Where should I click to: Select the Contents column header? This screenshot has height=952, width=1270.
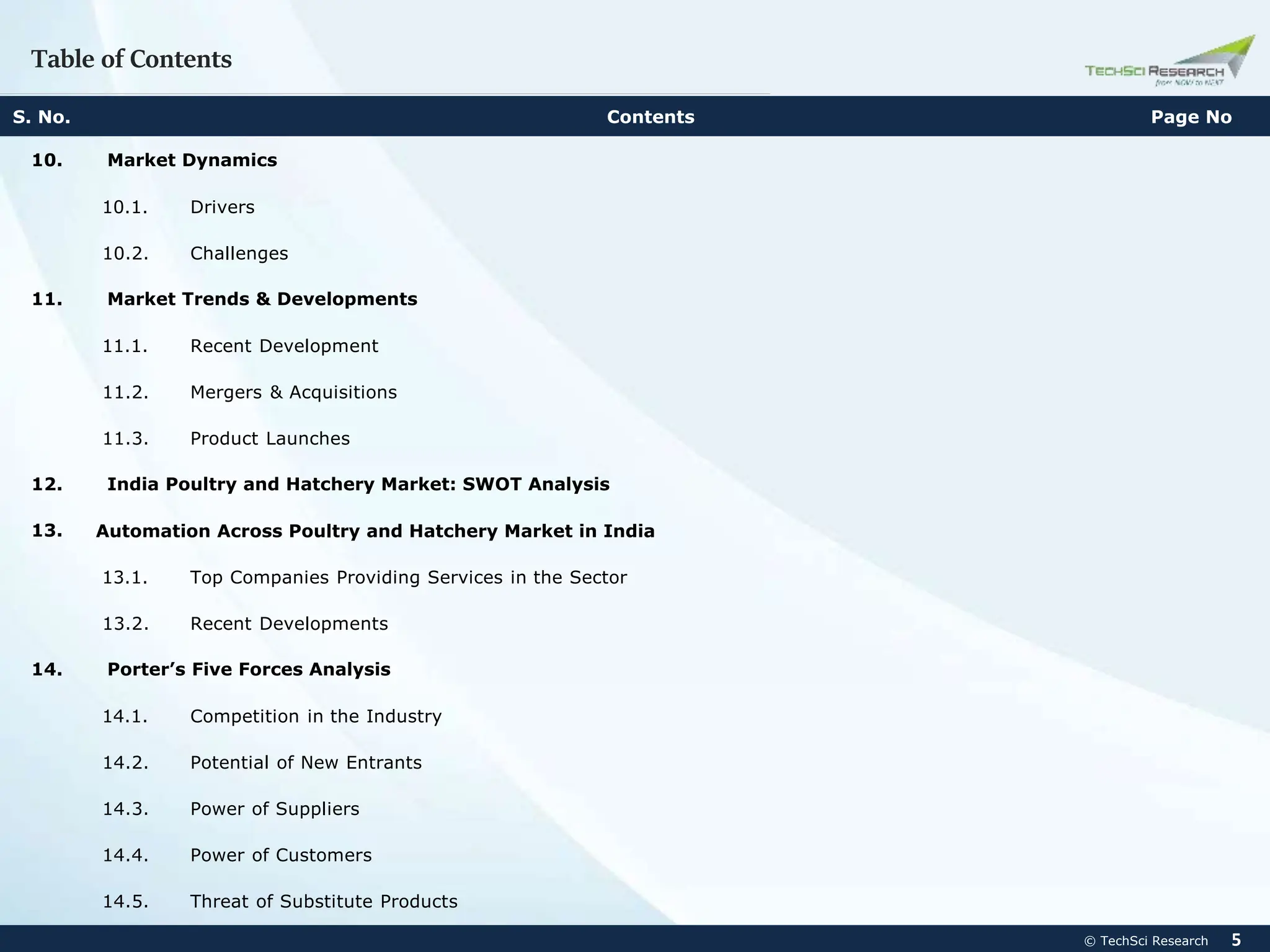[650, 117]
